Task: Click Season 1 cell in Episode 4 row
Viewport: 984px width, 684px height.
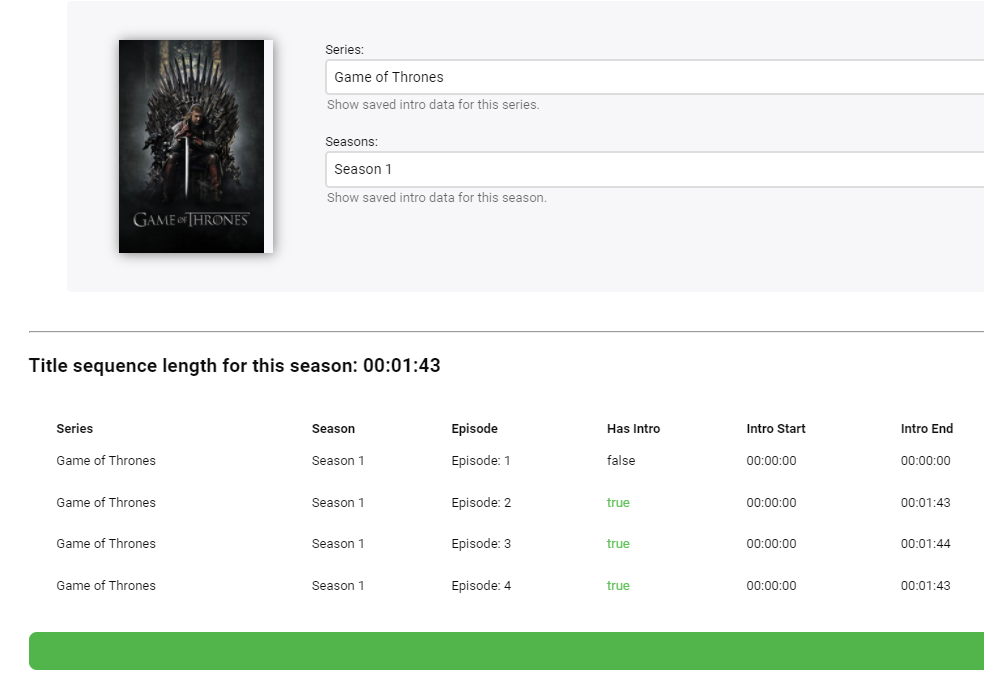Action: point(338,585)
